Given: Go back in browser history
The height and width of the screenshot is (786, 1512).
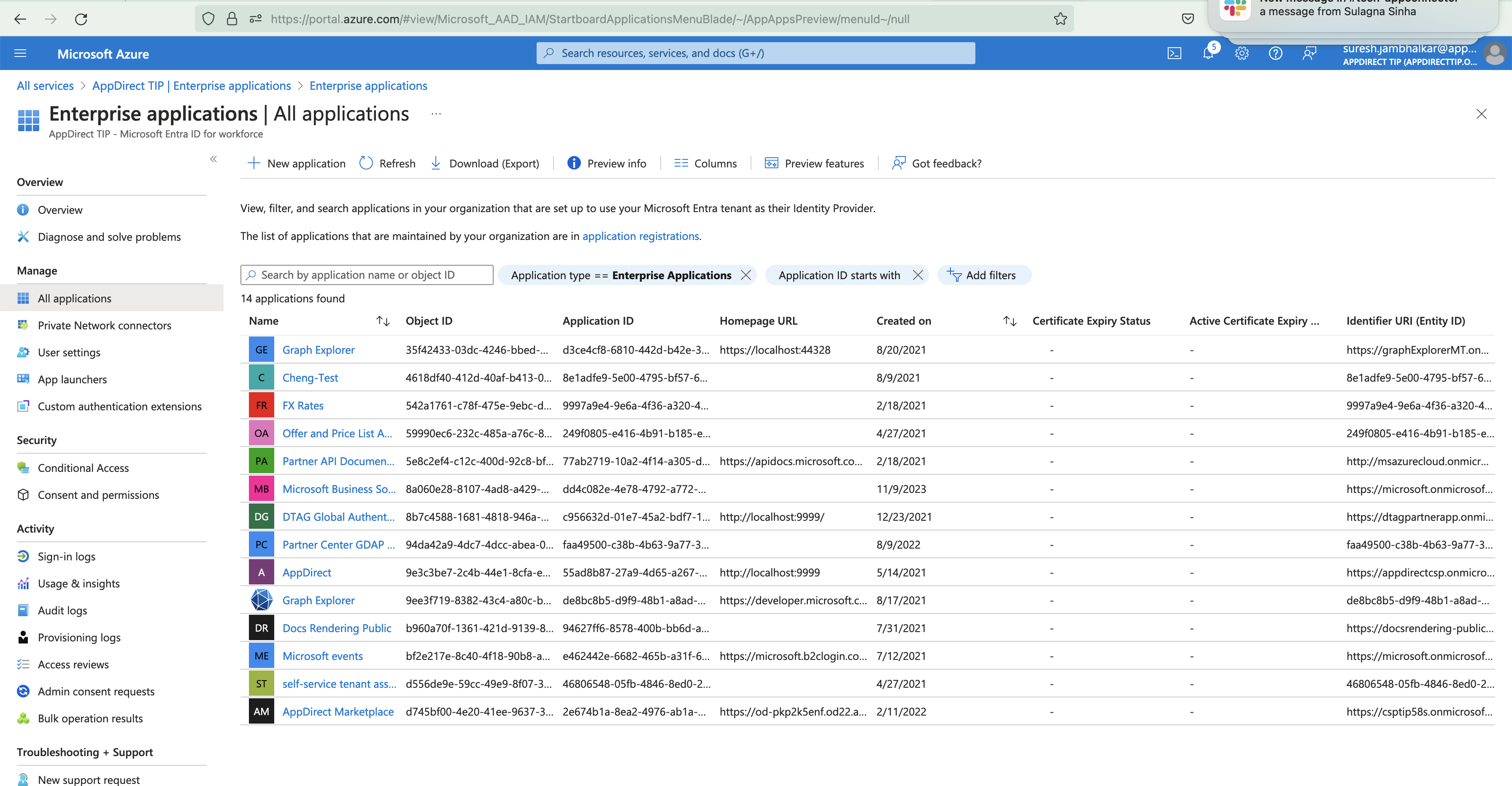Looking at the screenshot, I should (x=21, y=19).
